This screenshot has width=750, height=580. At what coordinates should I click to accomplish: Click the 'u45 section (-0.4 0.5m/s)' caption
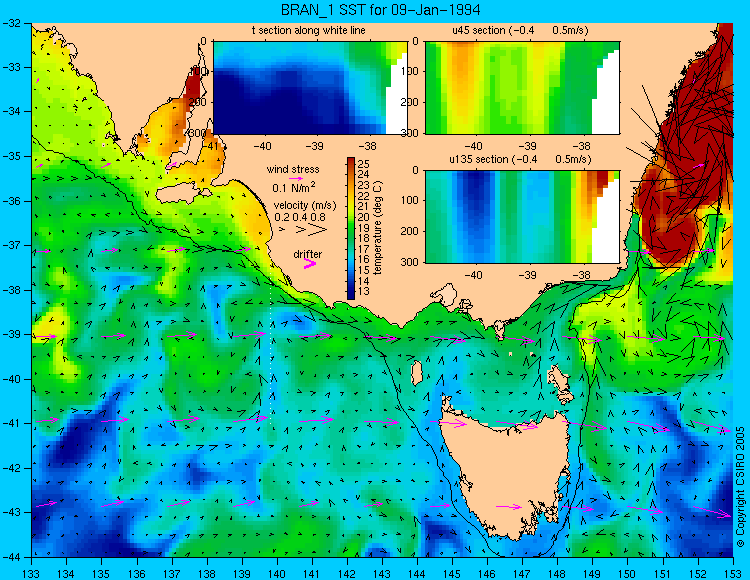pos(520,30)
